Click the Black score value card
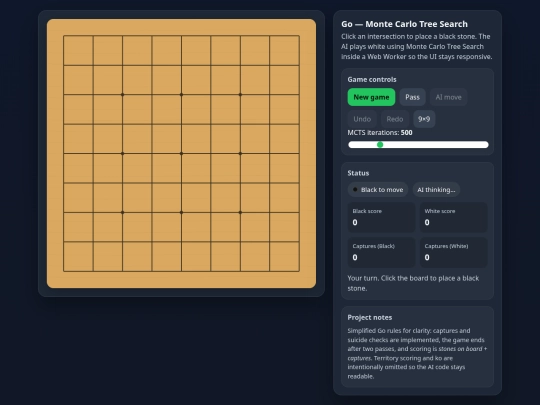Viewport: 540px width, 405px height. (x=381, y=217)
